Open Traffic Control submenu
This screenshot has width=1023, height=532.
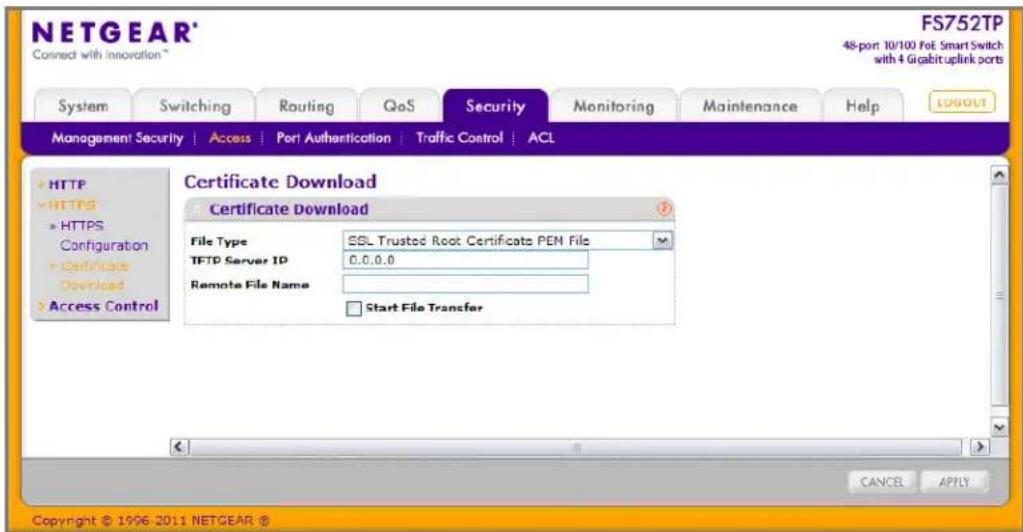pos(459,138)
